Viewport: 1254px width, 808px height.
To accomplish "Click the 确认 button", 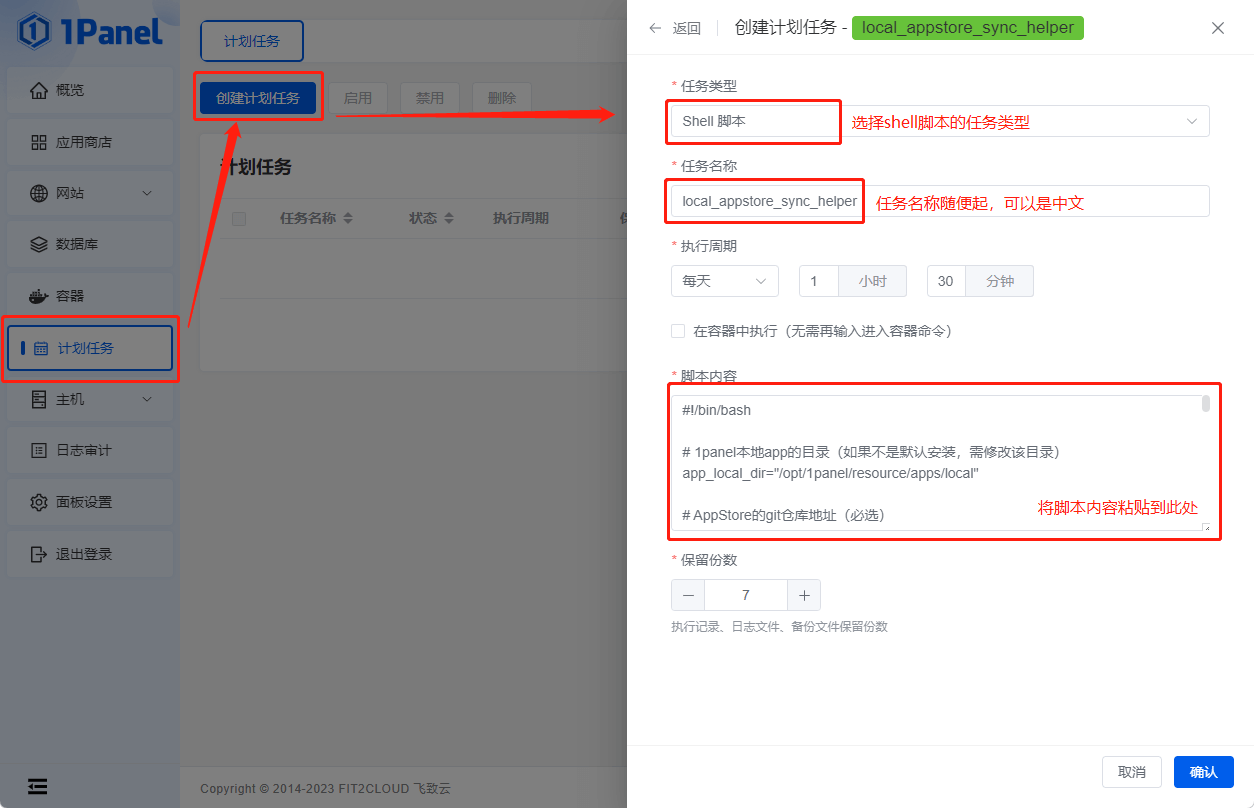I will [1204, 772].
